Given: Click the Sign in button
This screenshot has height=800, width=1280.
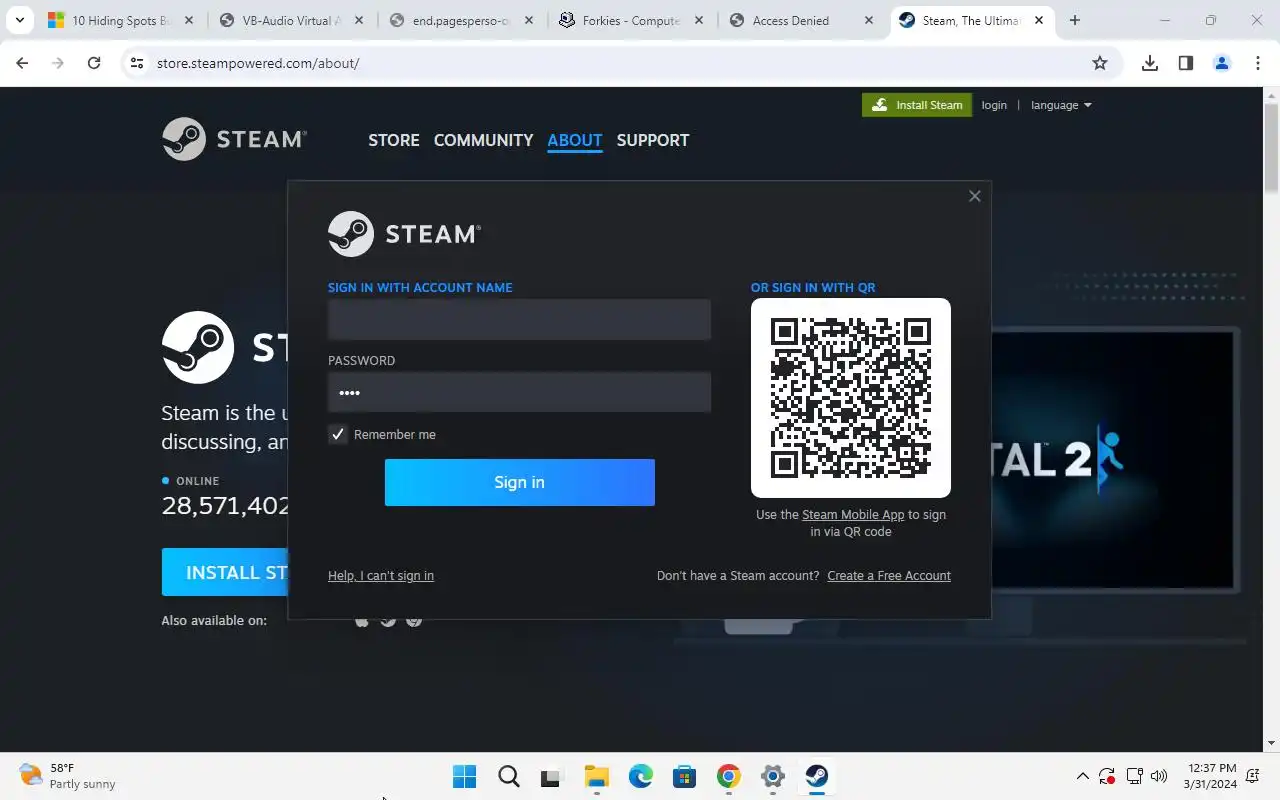Looking at the screenshot, I should (x=520, y=482).
